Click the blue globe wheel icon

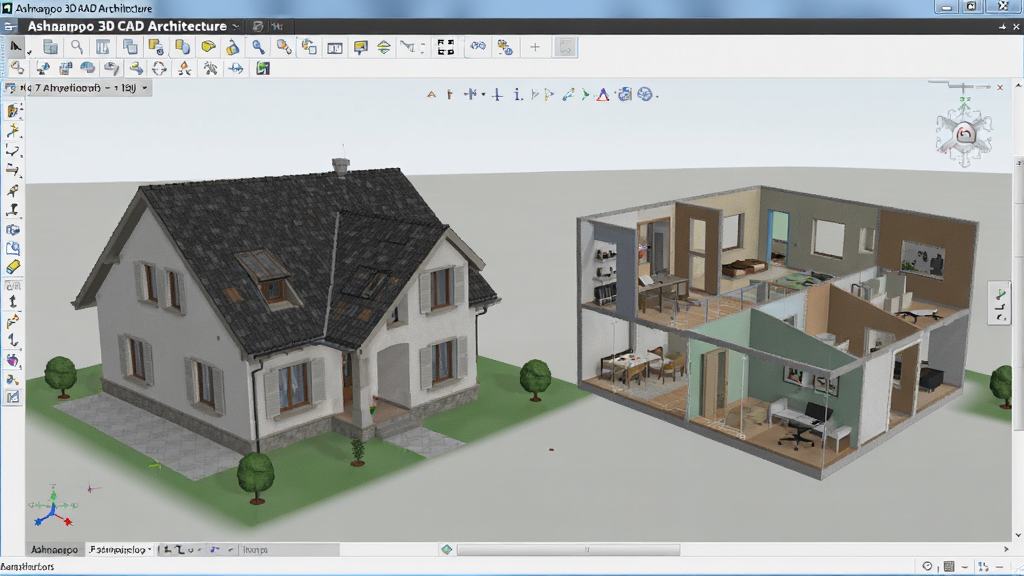(645, 95)
